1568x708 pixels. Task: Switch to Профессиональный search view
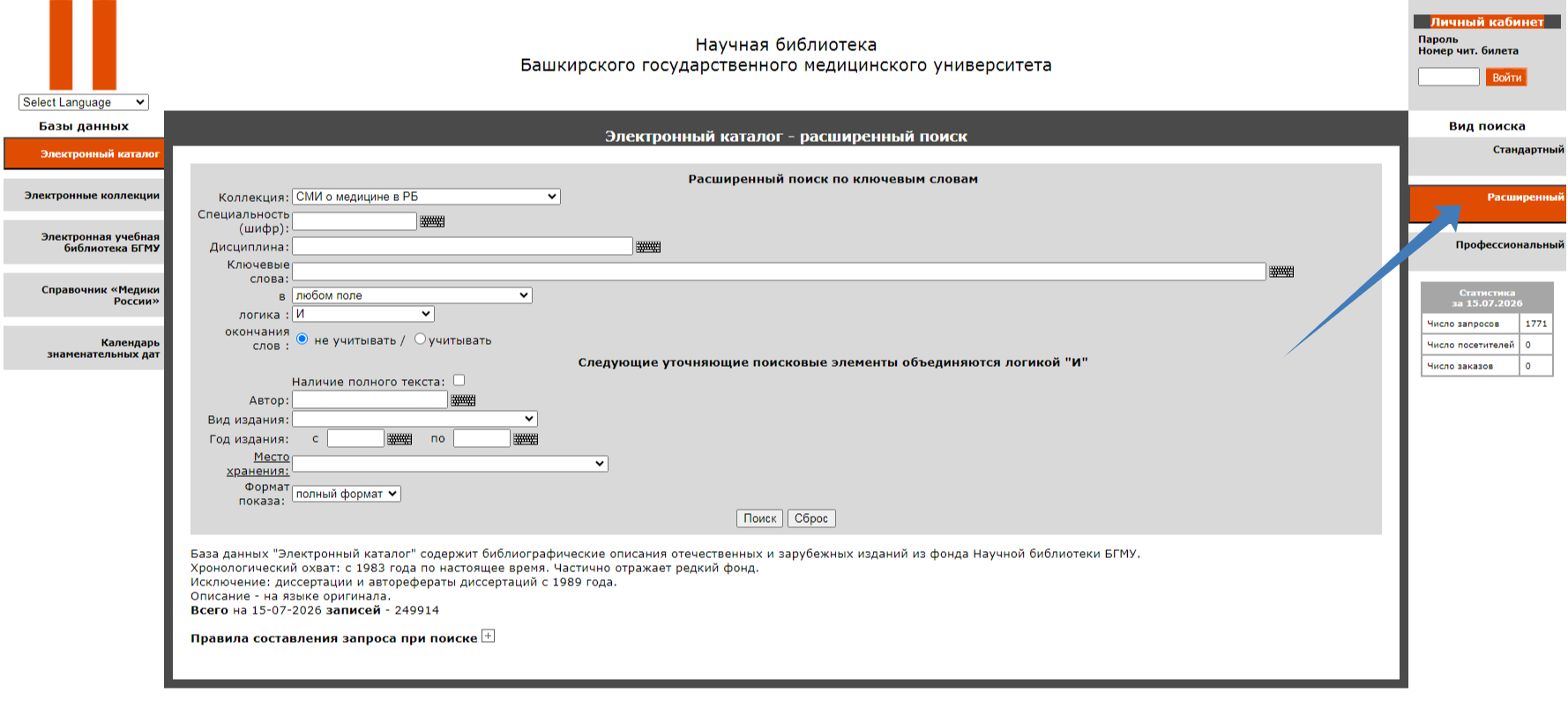click(1509, 245)
